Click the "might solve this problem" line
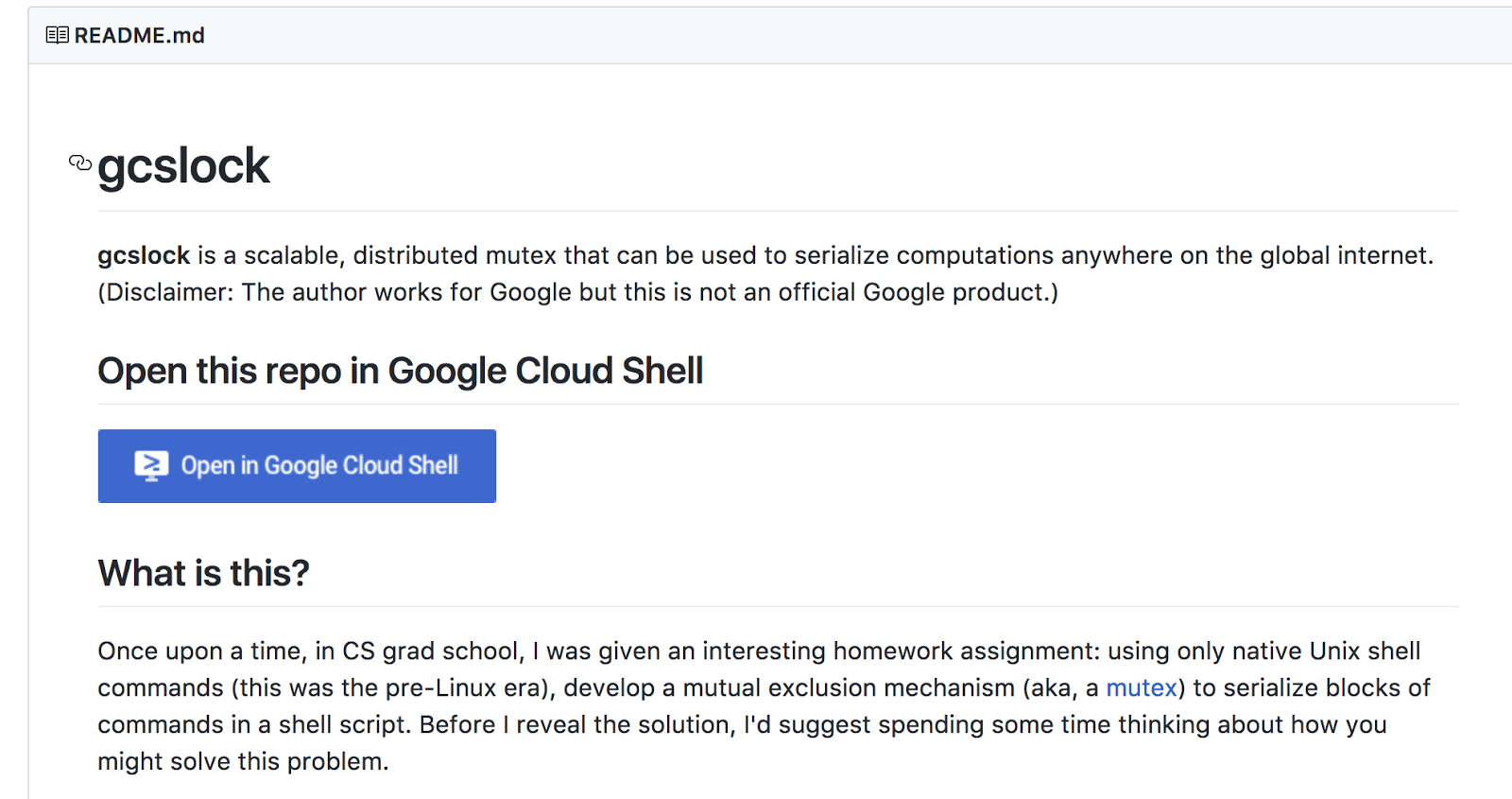Image resolution: width=1512 pixels, height=799 pixels. 243,761
